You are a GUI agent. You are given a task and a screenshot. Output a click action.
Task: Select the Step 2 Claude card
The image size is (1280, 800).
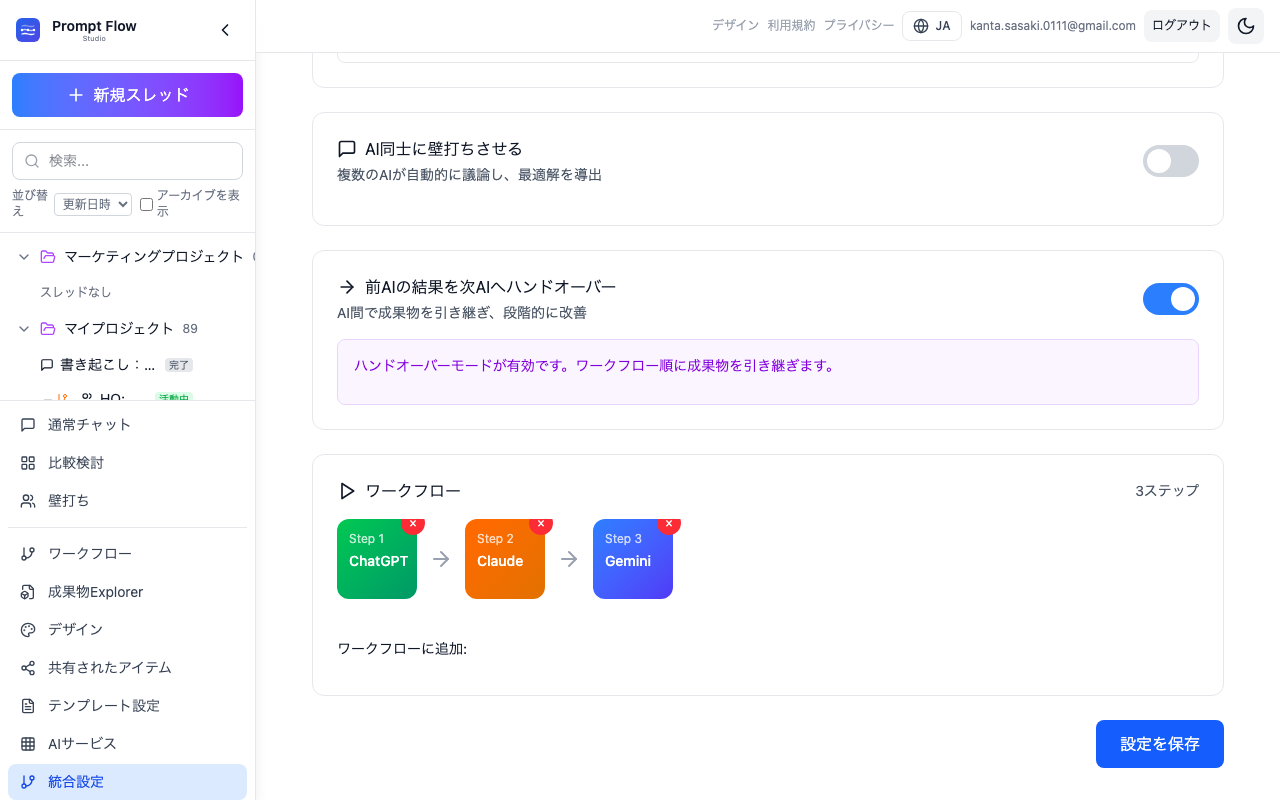[x=505, y=559]
